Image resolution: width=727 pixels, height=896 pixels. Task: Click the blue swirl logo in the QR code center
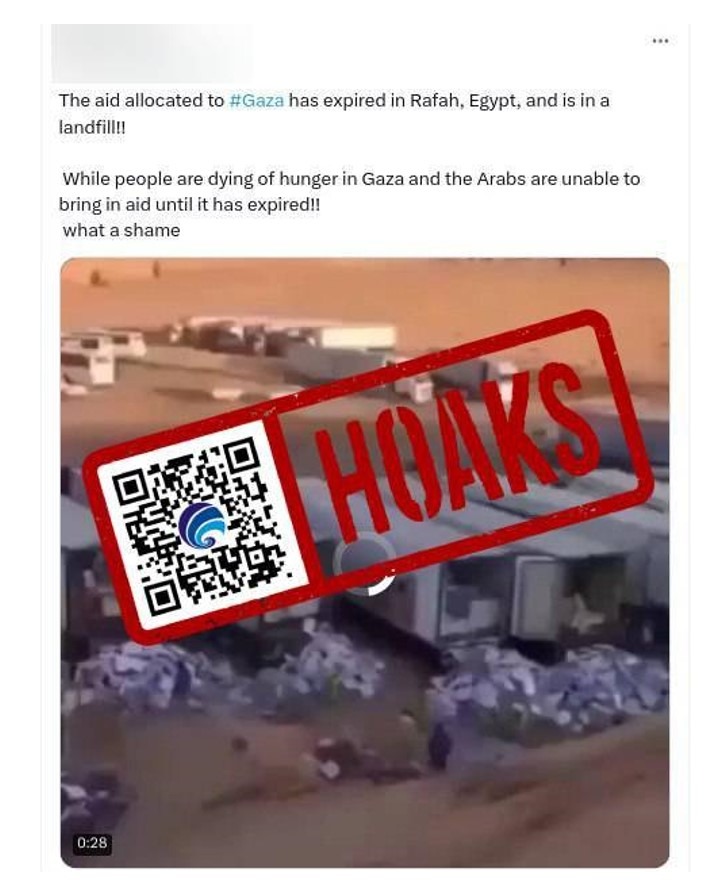pyautogui.click(x=203, y=525)
